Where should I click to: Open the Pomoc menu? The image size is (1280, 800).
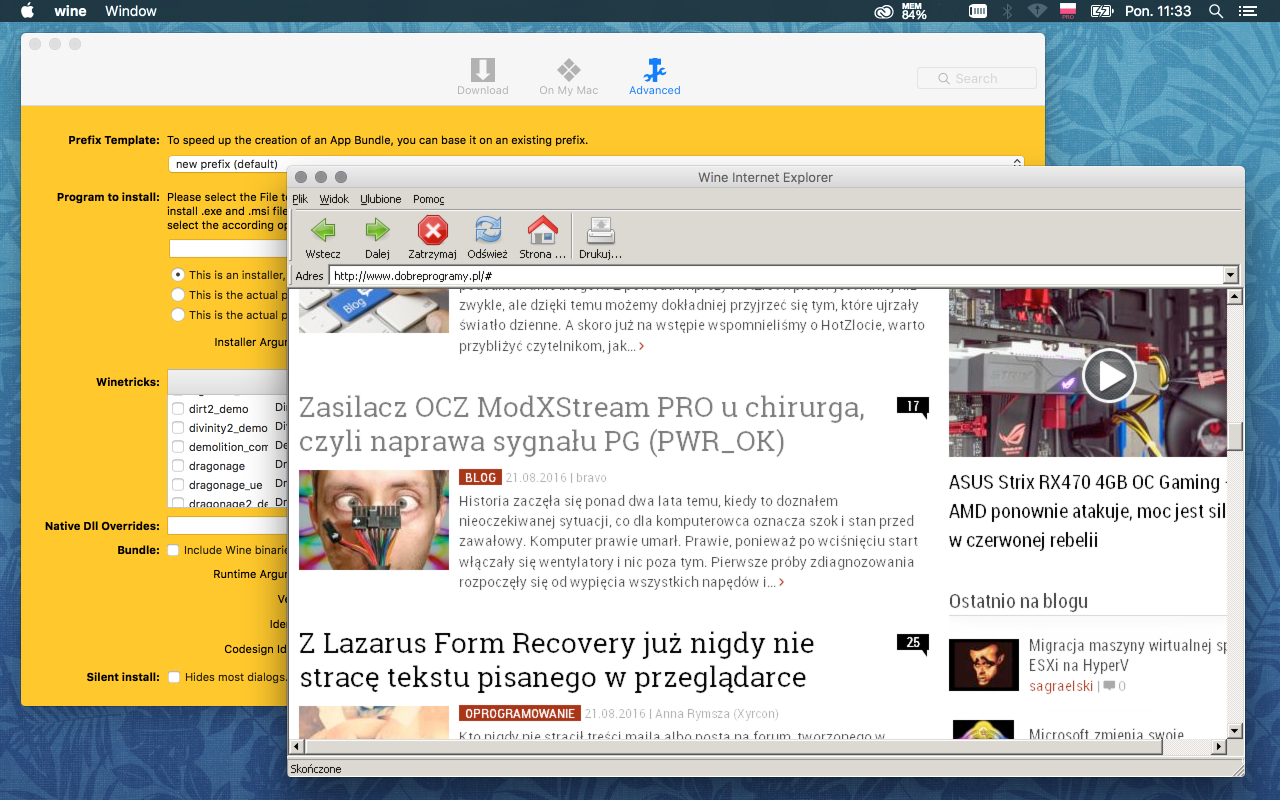[x=428, y=199]
